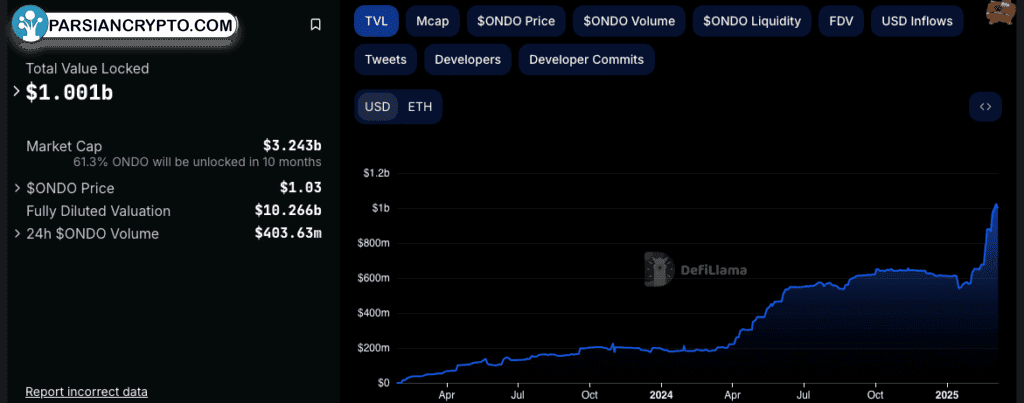
Task: Expand the Total Value Locked breakdown
Action: [17, 91]
